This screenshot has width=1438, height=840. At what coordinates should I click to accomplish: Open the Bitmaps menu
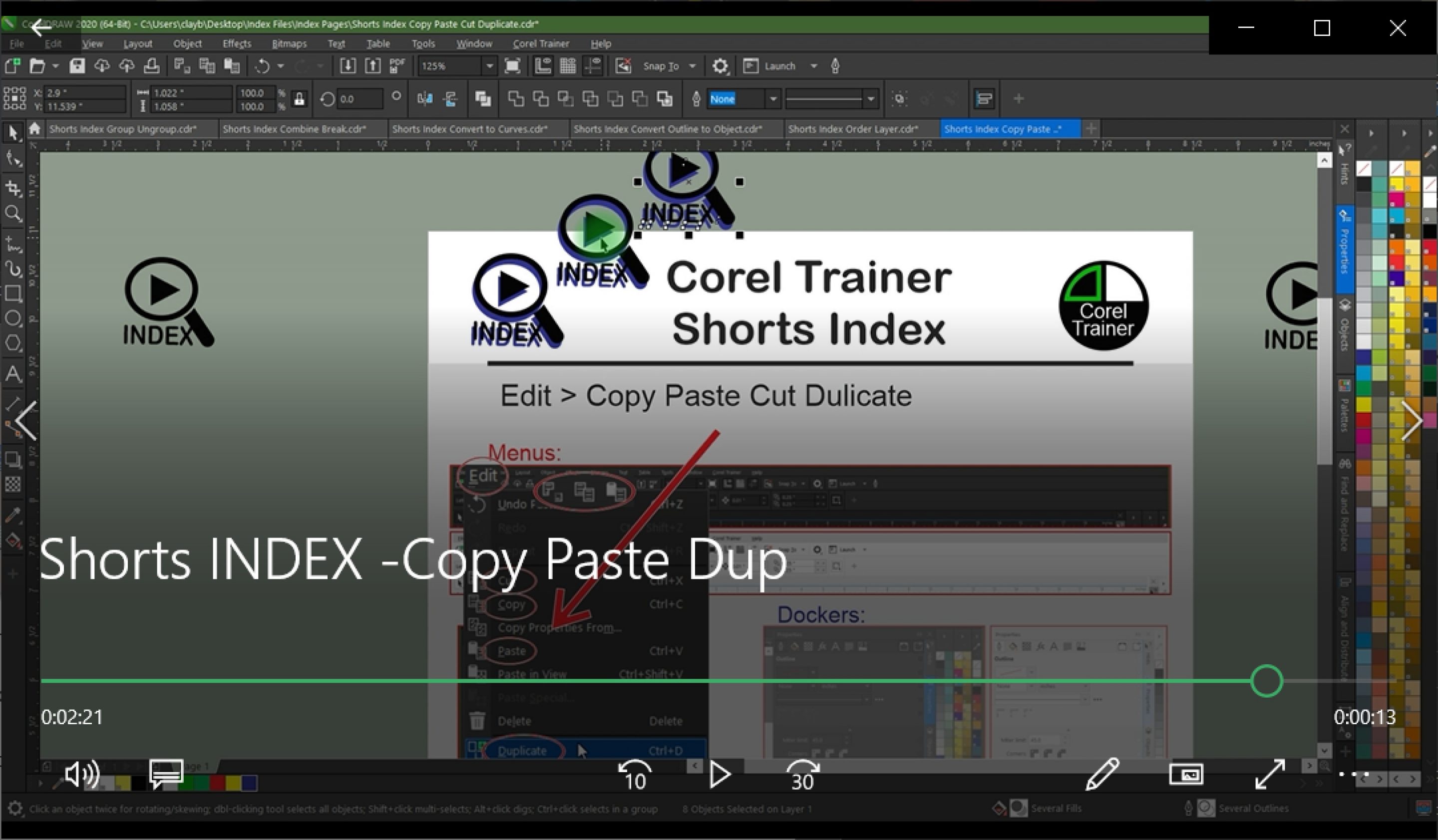tap(289, 43)
